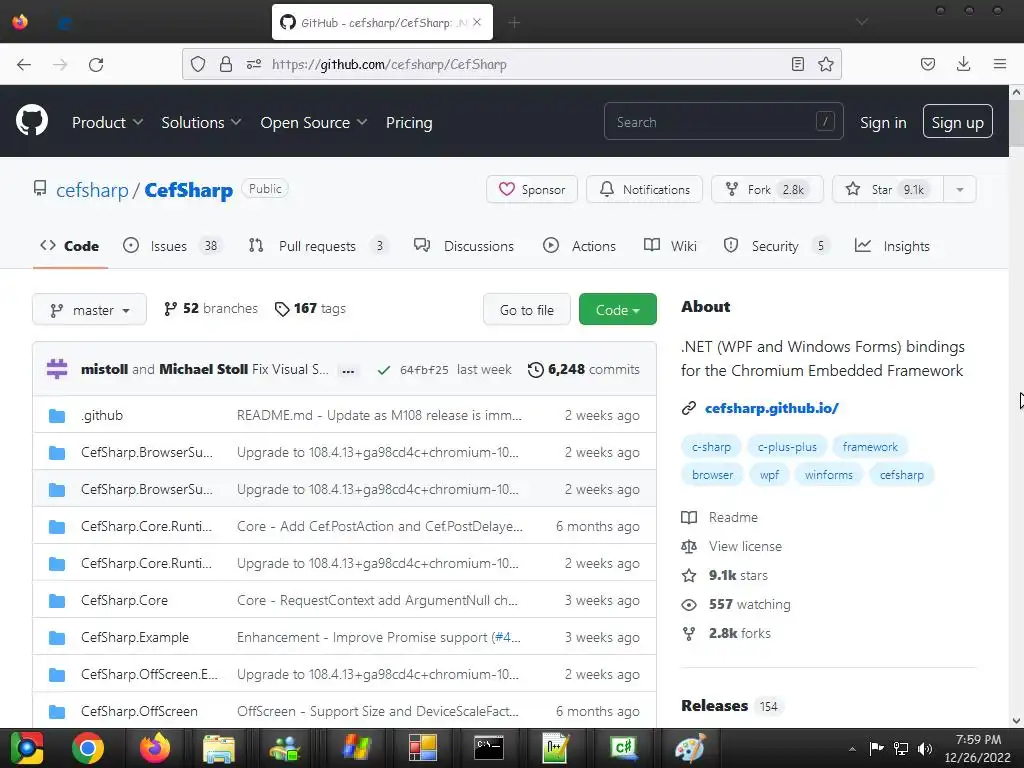Open the Discussions tab
This screenshot has height=768, width=1024.
click(464, 246)
